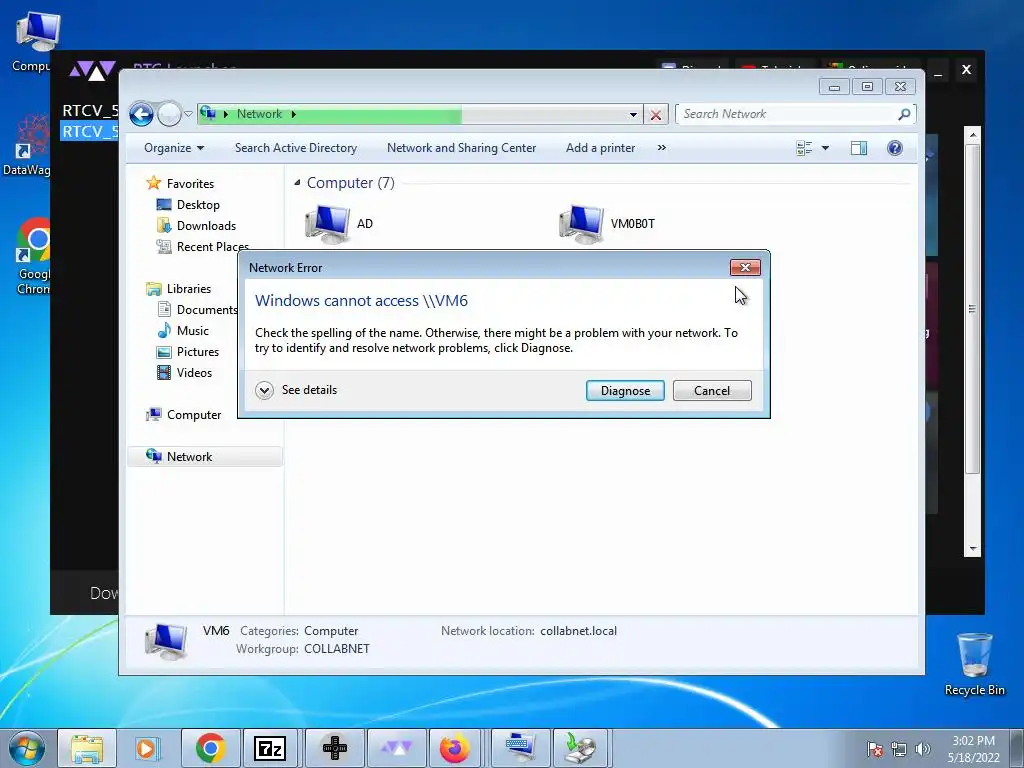Open Windows Explorer from taskbar

[x=87, y=748]
